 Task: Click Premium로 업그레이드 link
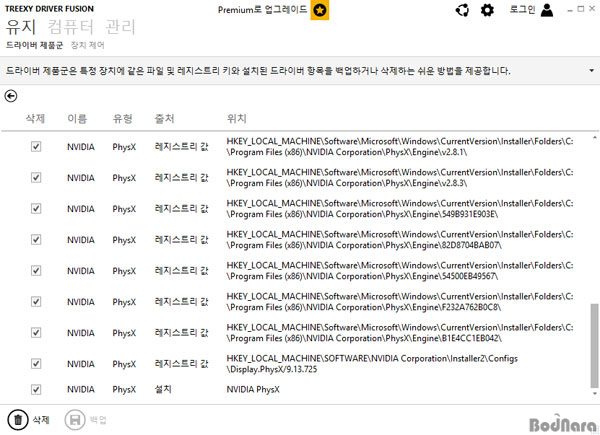click(262, 10)
